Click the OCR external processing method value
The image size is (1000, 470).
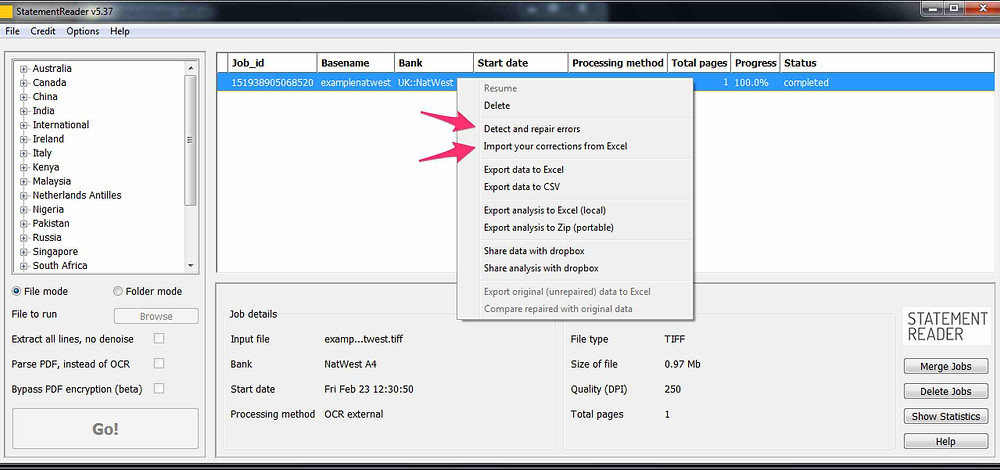pos(354,414)
